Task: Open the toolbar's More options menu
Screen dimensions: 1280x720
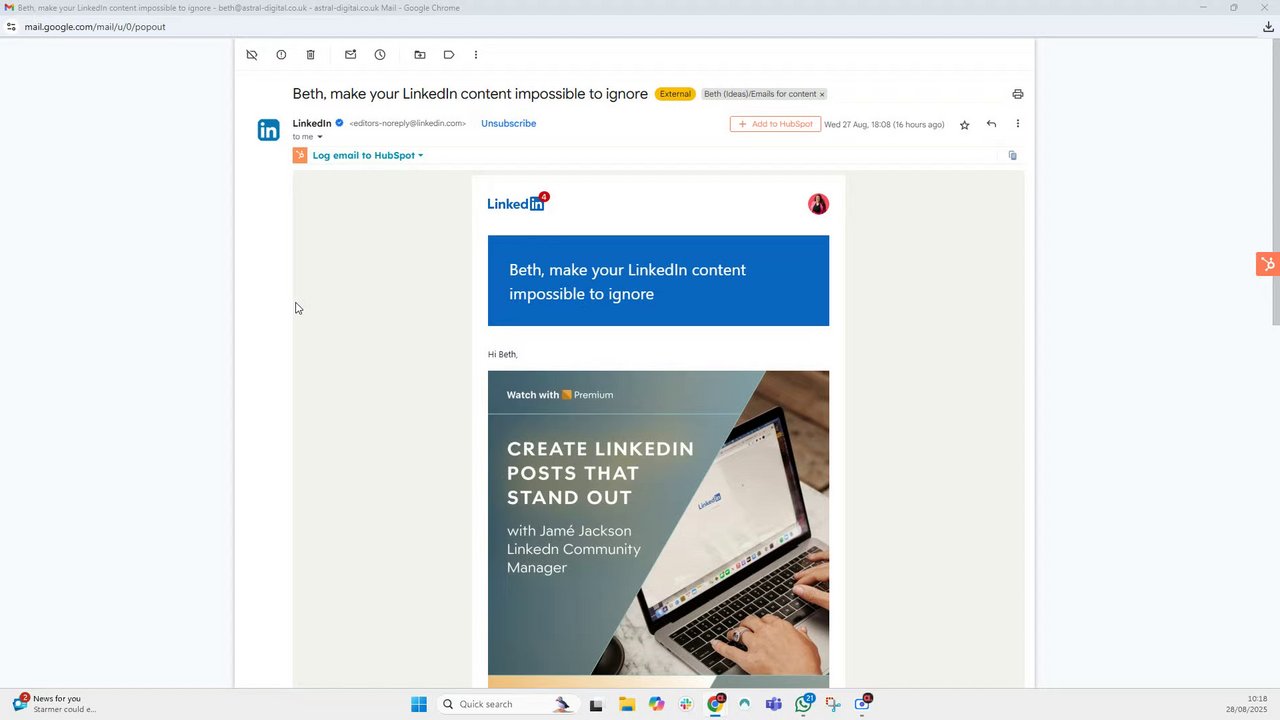Action: pyautogui.click(x=476, y=55)
